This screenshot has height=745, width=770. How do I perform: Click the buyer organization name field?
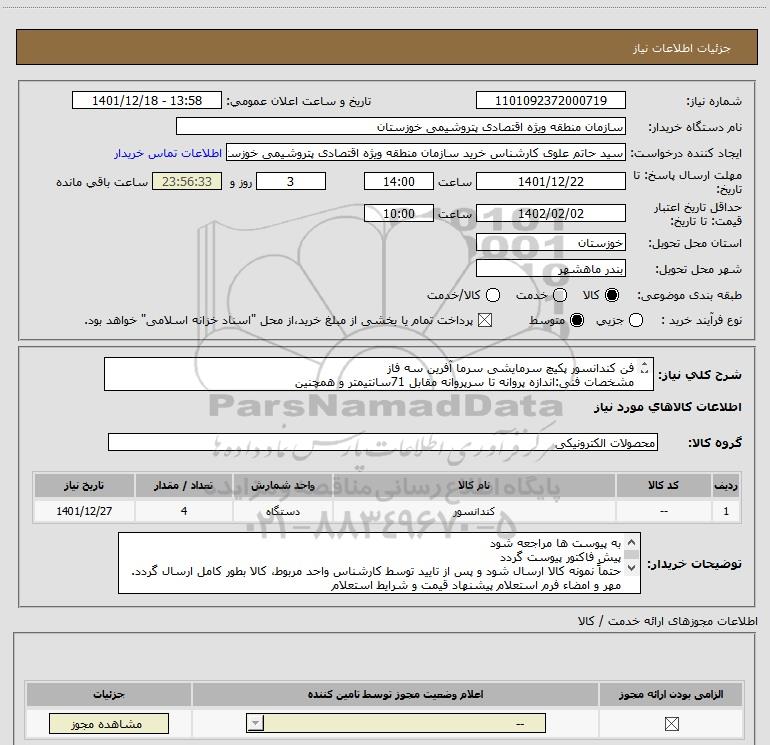401,126
